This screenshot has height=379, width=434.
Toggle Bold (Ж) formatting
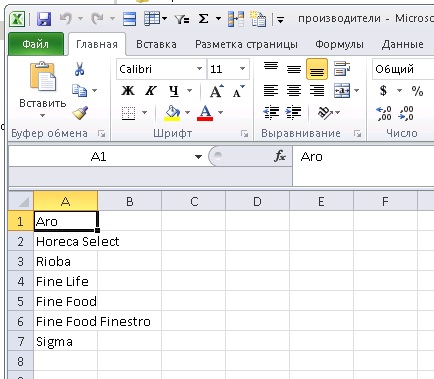[x=128, y=91]
